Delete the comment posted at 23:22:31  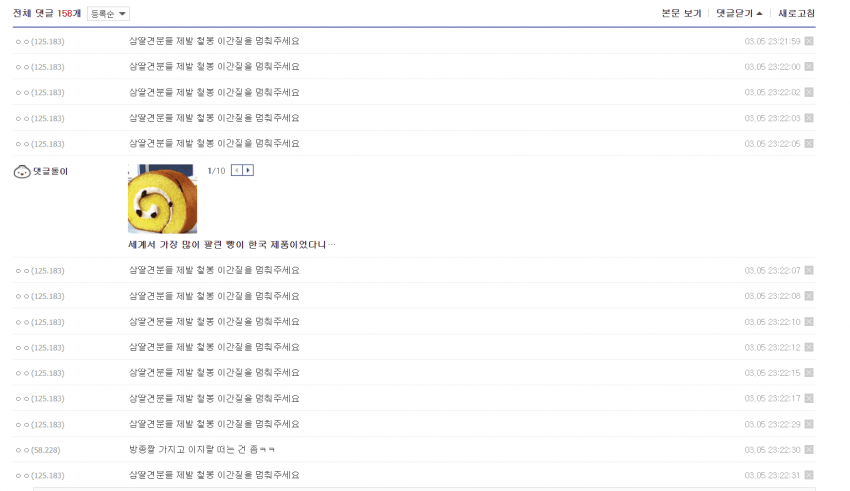pyautogui.click(x=809, y=475)
